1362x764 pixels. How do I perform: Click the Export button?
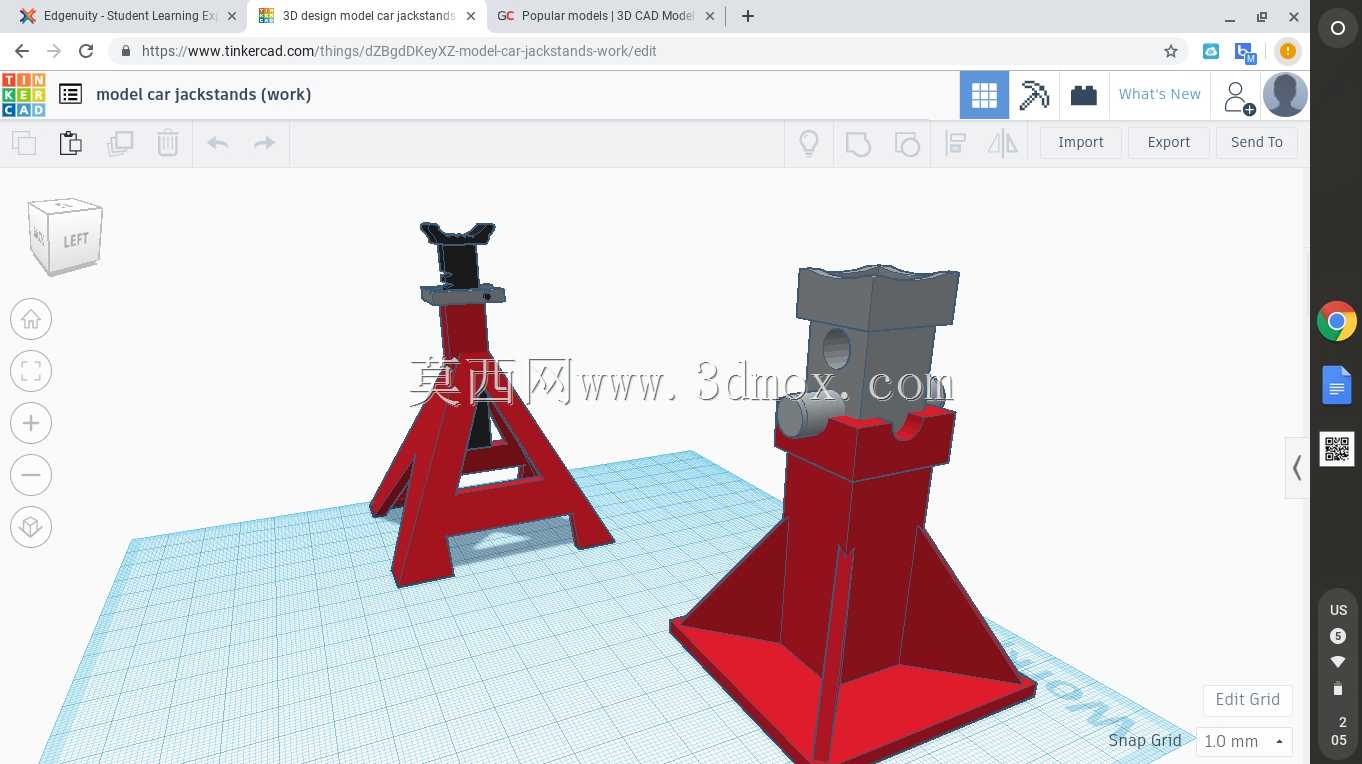pyautogui.click(x=1169, y=142)
